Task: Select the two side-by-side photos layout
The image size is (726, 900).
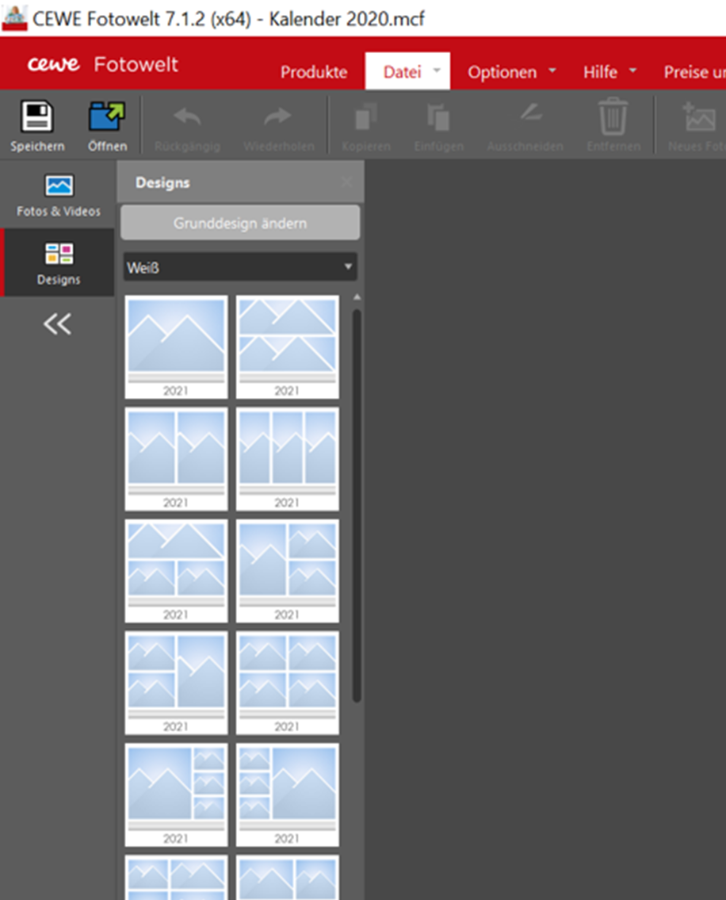Action: (176, 459)
